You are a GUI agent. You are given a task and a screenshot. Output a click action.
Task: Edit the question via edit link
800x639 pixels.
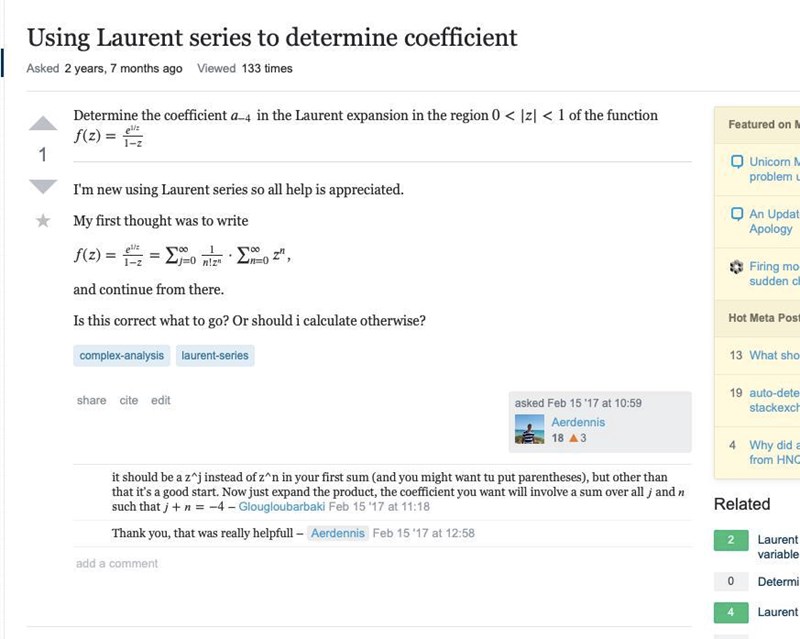click(161, 400)
